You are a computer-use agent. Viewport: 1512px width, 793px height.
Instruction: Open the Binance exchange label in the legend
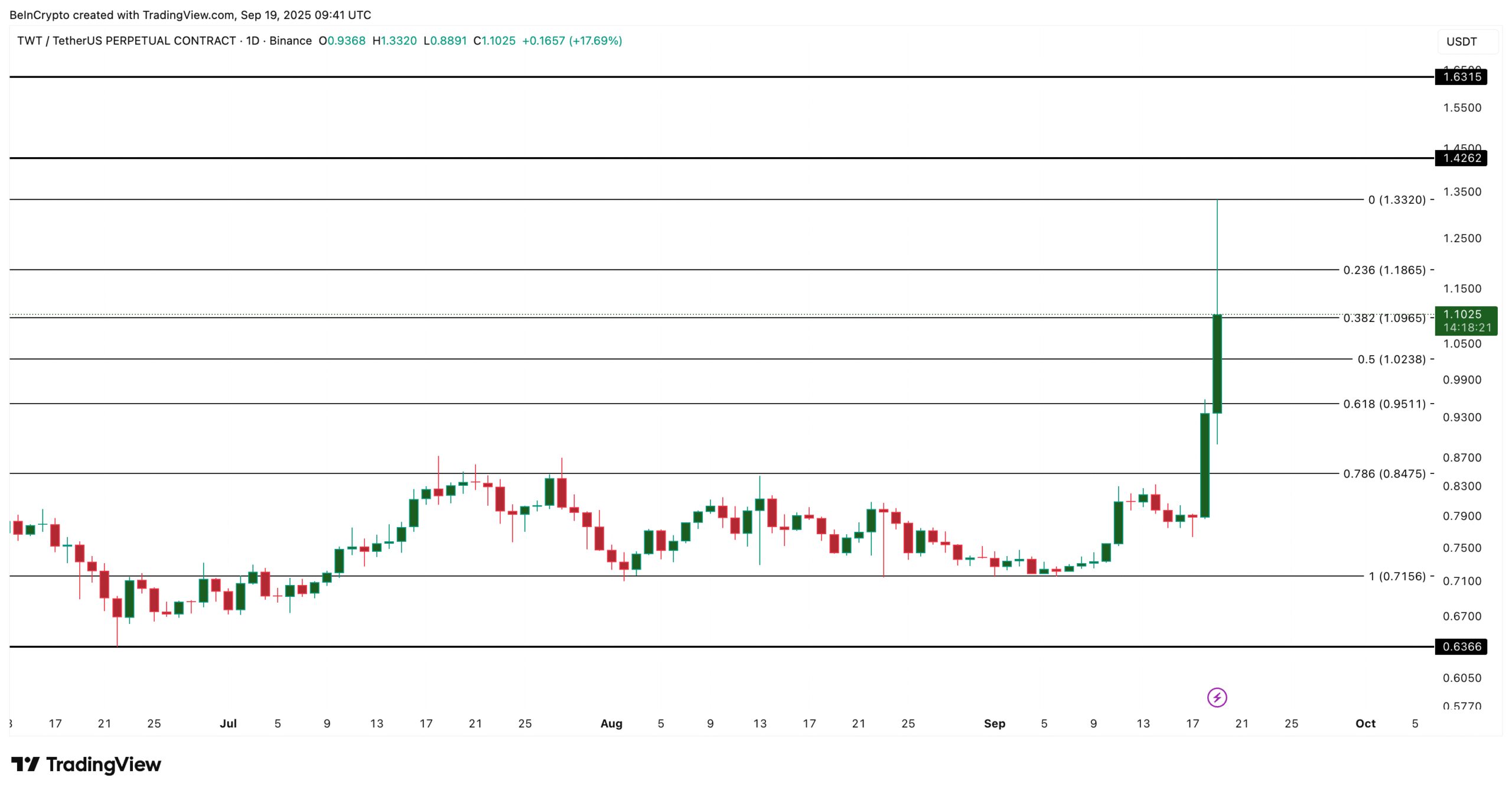click(289, 41)
